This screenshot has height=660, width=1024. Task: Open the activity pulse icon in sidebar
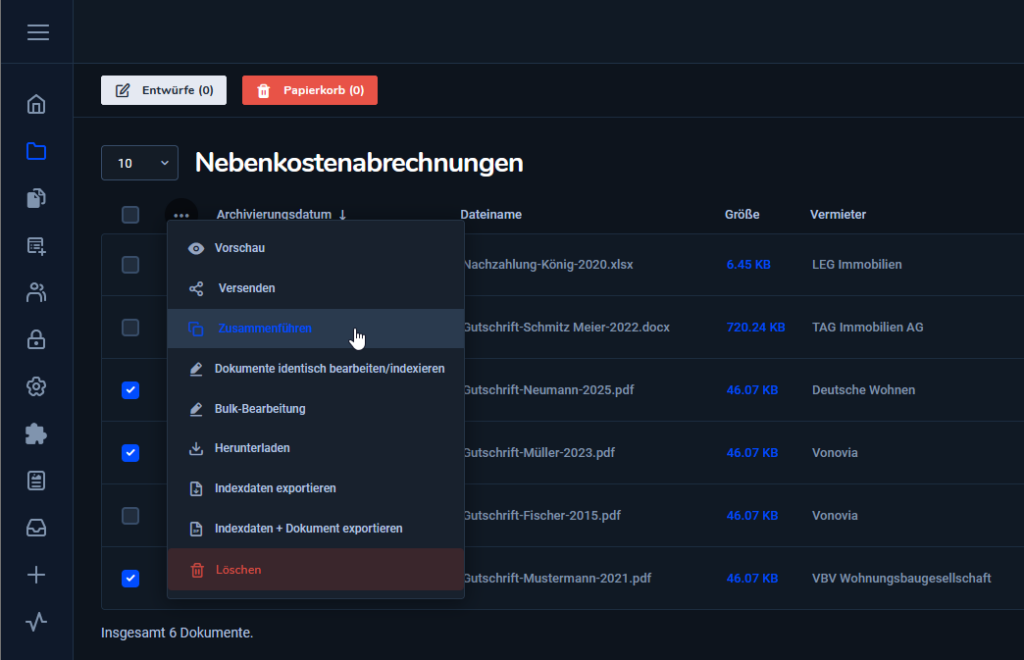tap(36, 621)
